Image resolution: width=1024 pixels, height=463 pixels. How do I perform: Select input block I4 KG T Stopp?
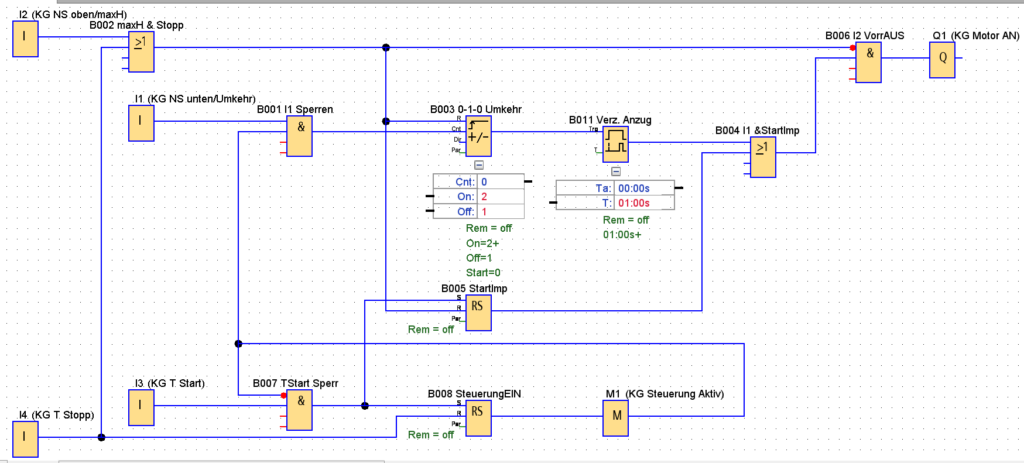coord(25,438)
